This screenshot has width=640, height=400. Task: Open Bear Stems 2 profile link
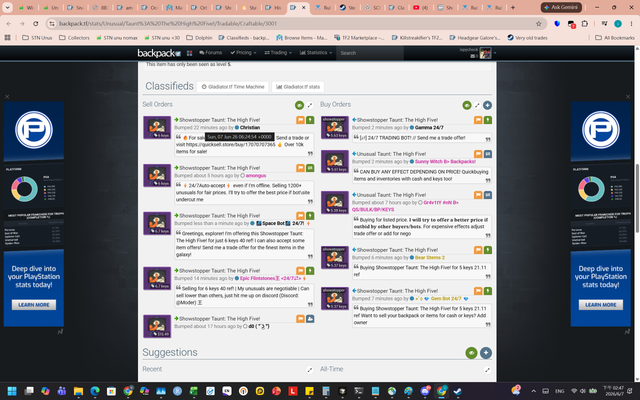430,258
